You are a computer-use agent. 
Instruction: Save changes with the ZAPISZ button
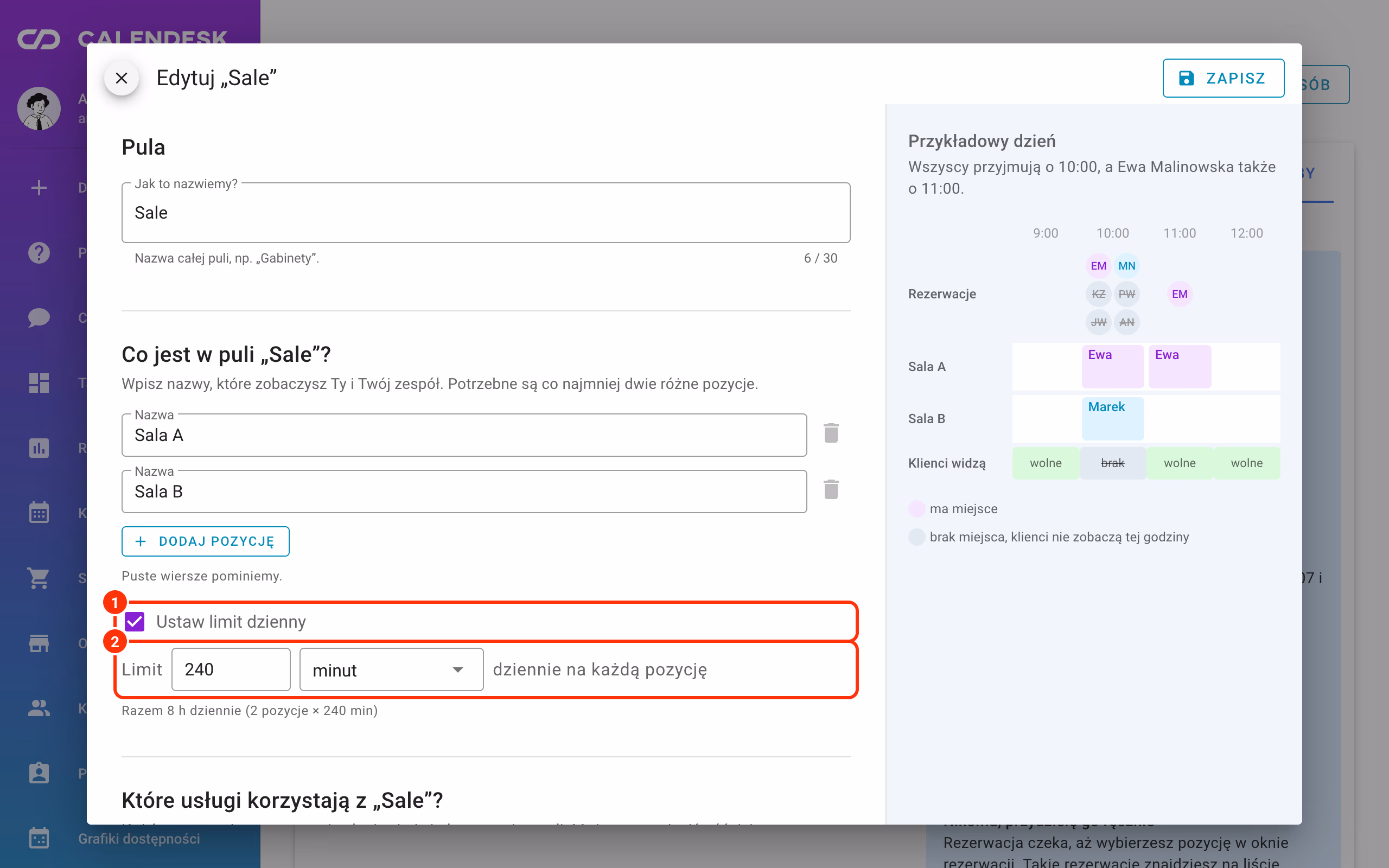(1223, 78)
